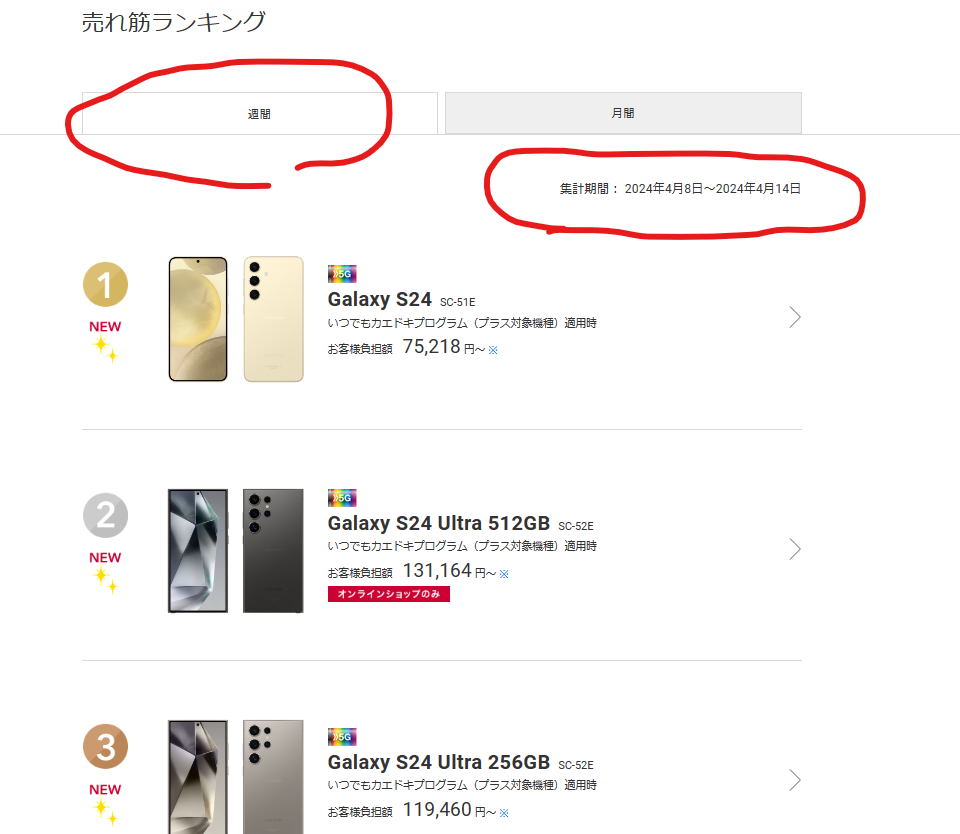960x834 pixels.
Task: Open Galaxy S24 via its right chevron
Action: 795,317
